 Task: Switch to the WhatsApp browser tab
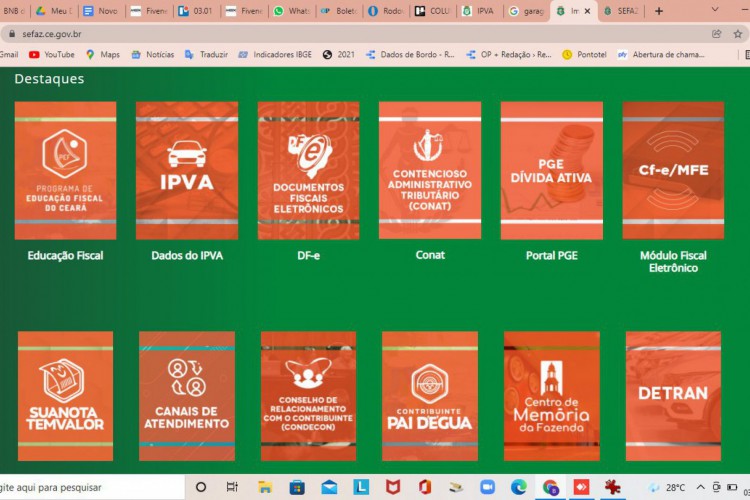pyautogui.click(x=293, y=11)
